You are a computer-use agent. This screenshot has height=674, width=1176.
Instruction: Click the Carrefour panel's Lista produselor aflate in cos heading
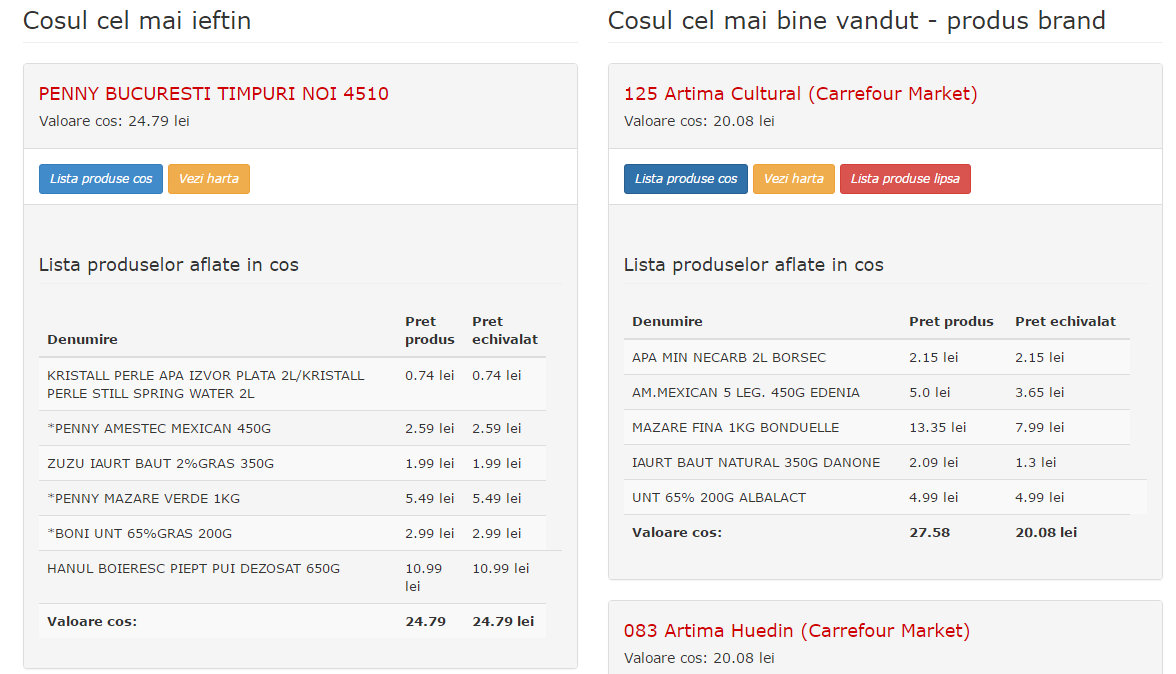(754, 265)
